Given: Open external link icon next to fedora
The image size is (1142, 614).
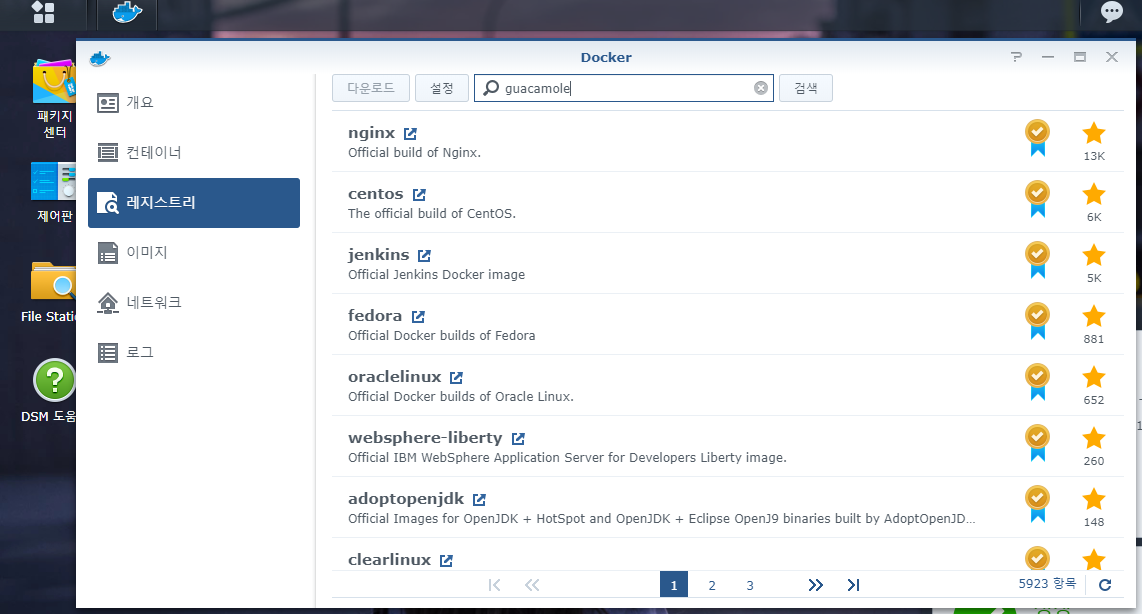Looking at the screenshot, I should [418, 317].
